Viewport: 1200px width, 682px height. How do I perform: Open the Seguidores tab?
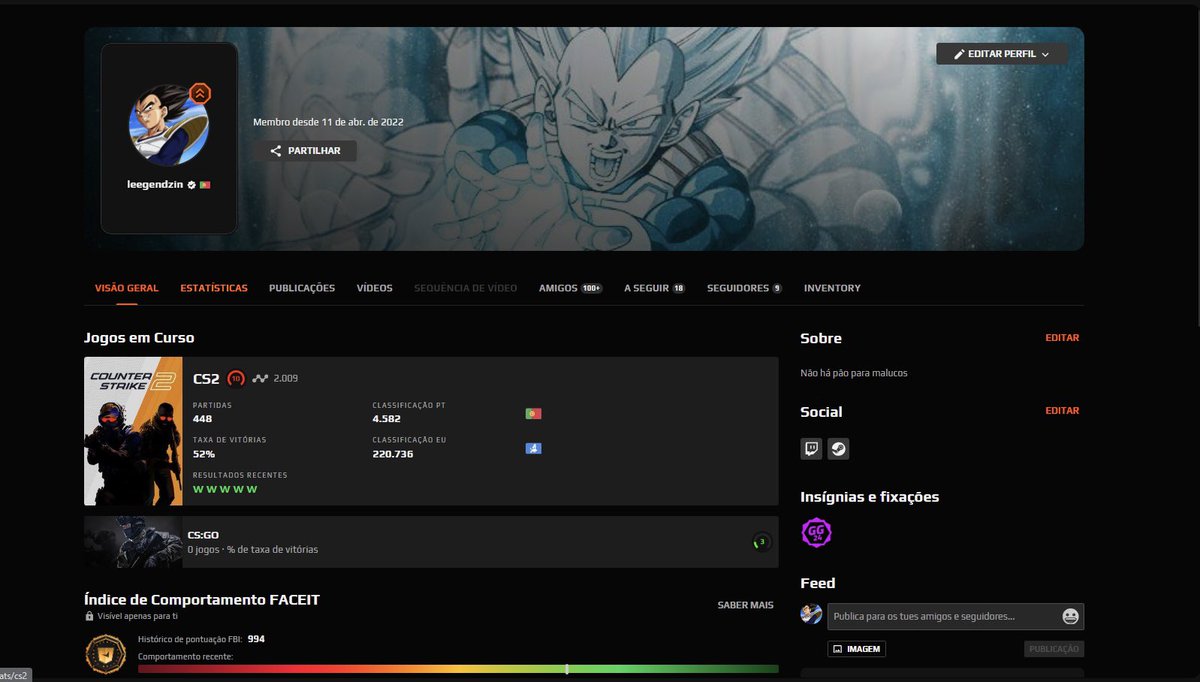point(745,288)
